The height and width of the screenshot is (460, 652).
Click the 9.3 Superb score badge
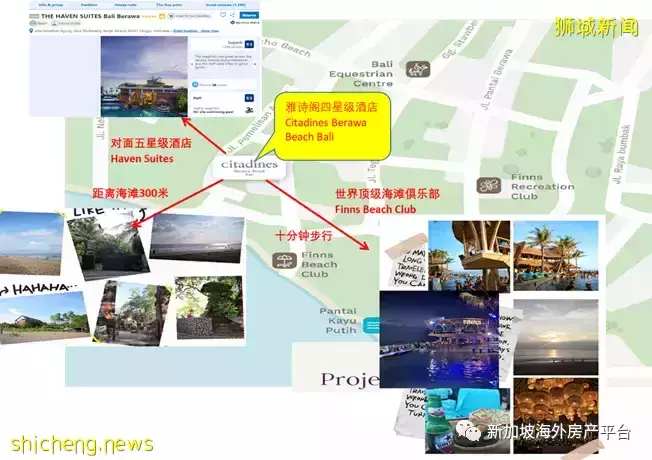coord(249,44)
